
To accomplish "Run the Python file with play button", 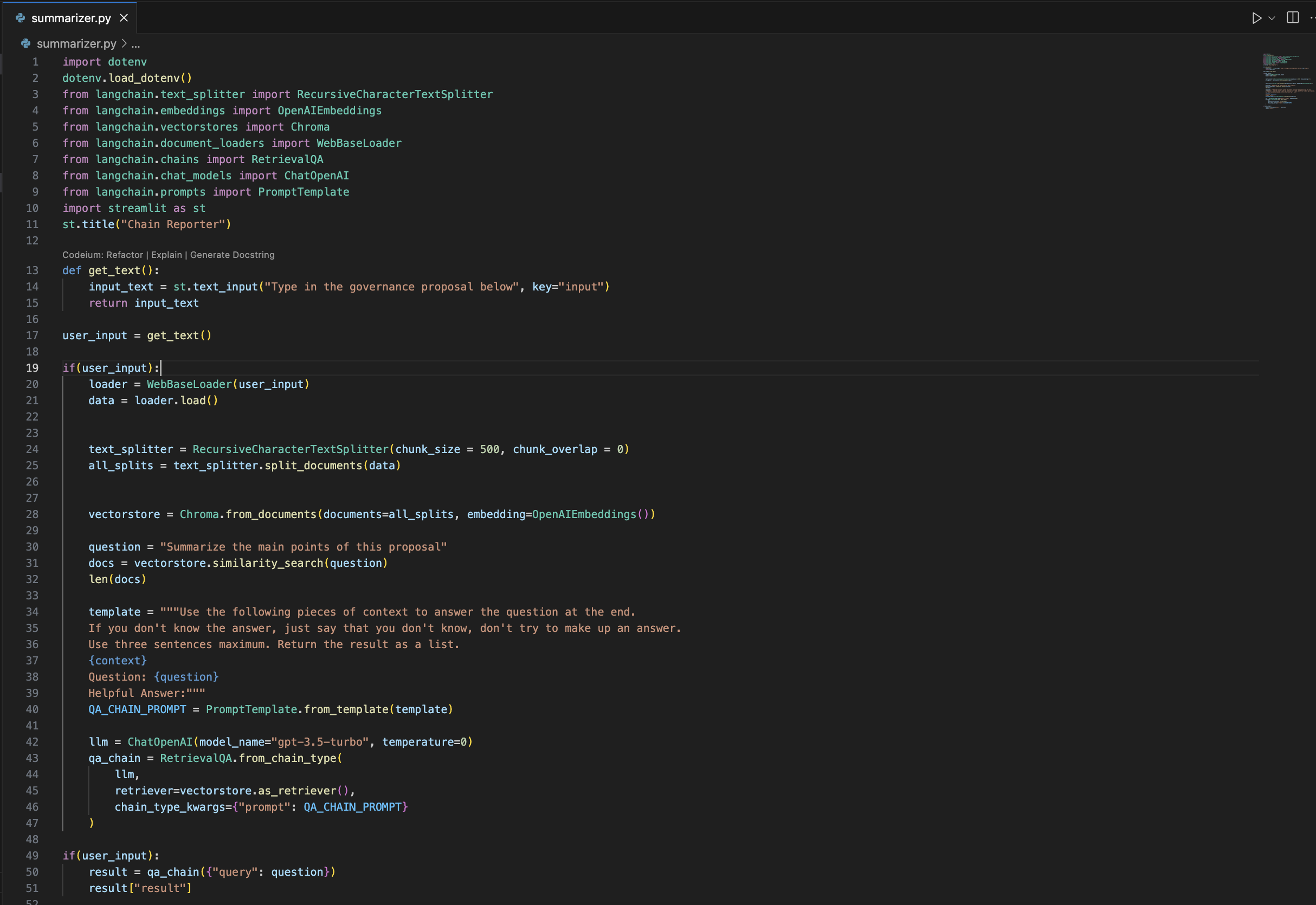I will tap(1256, 18).
